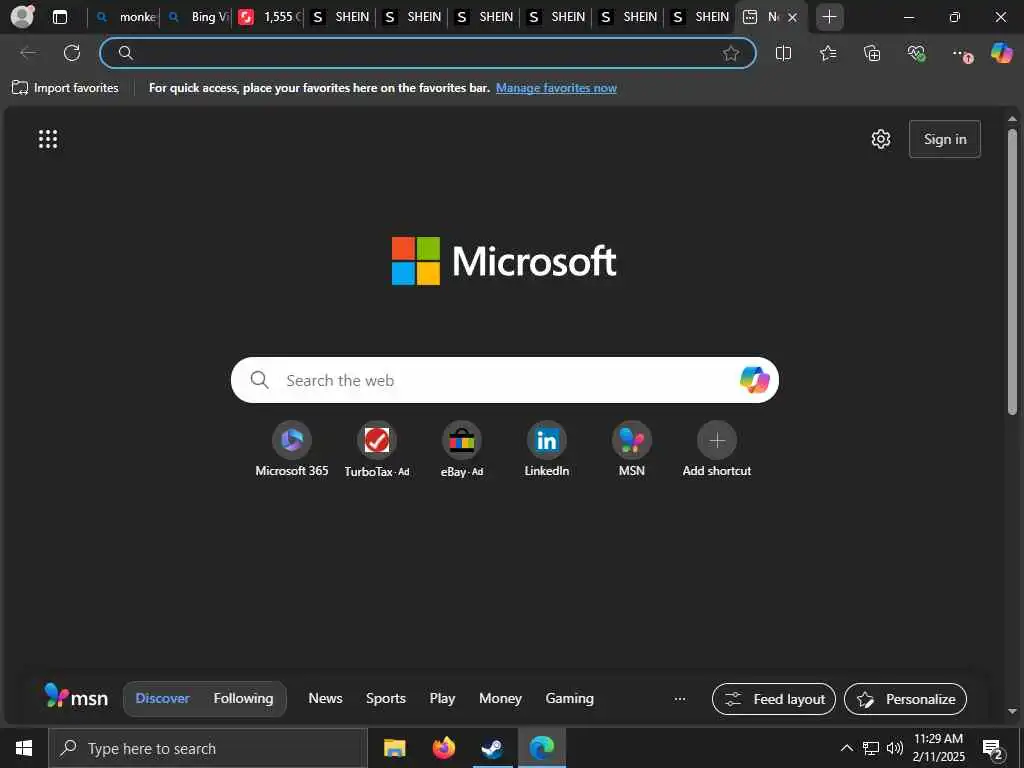The image size is (1024, 768).
Task: Open the Play feed category
Action: (x=442, y=698)
